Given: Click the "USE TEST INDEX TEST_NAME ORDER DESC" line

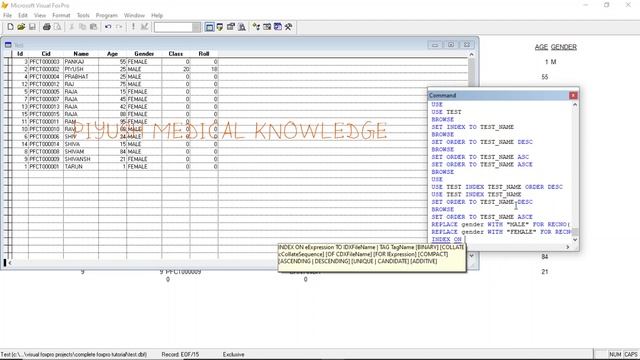Looking at the screenshot, I should 497,187.
